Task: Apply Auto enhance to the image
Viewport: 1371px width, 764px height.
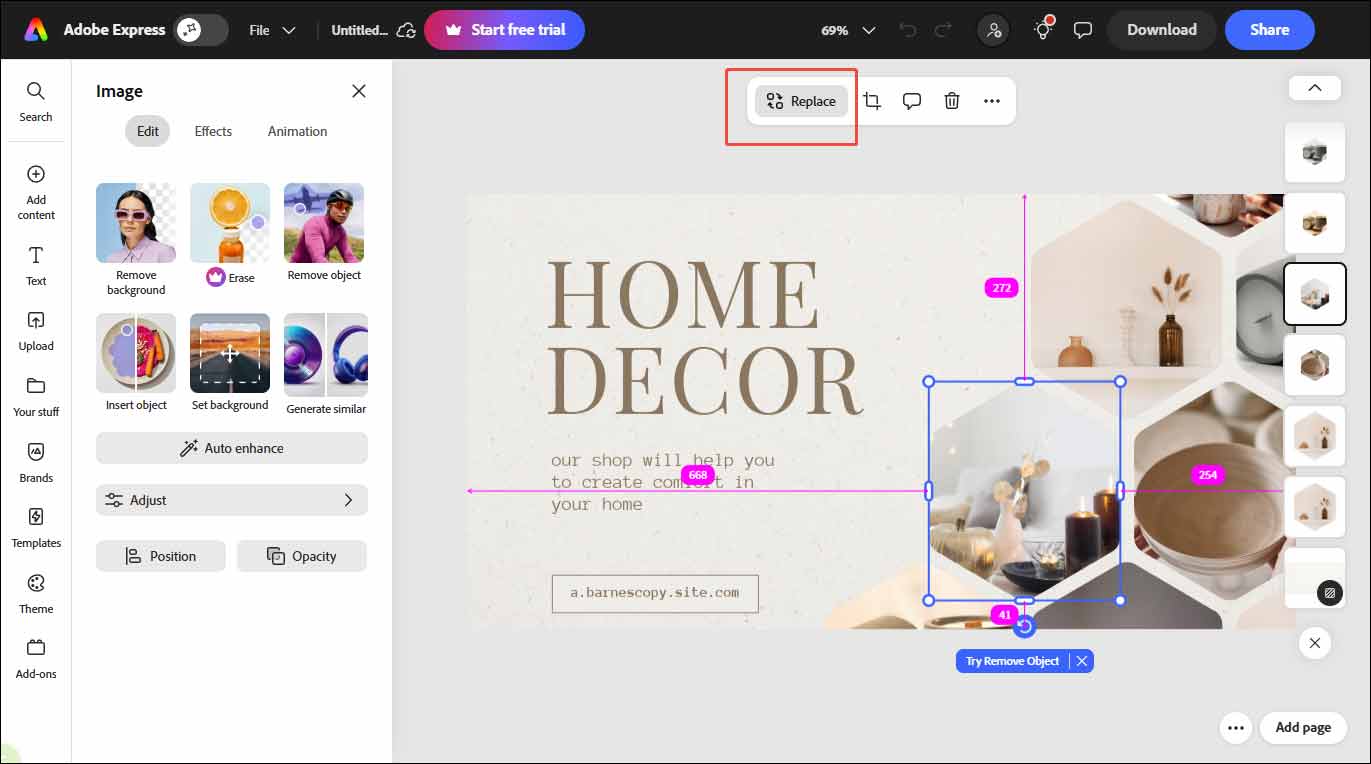Action: (231, 447)
